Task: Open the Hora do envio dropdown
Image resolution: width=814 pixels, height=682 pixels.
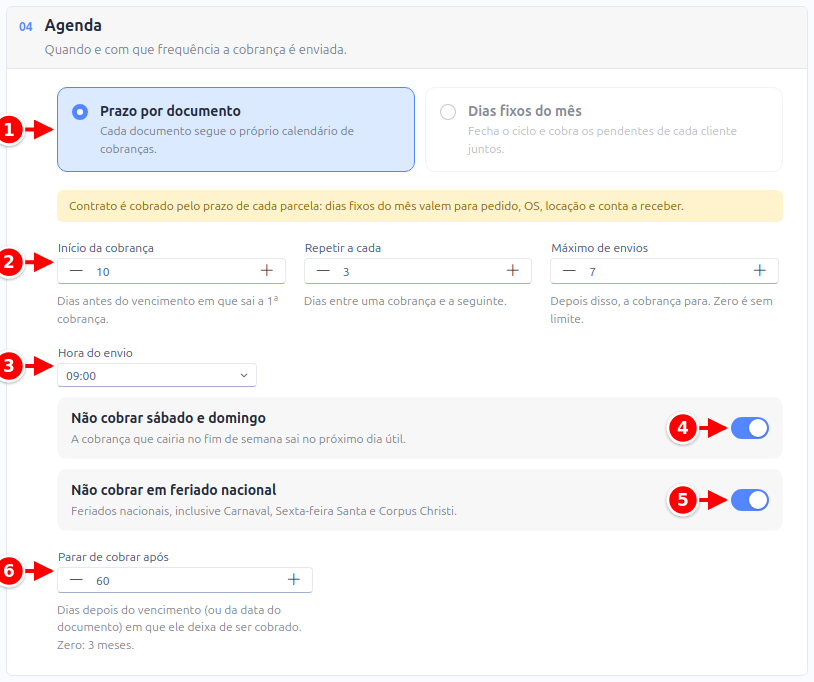Action: [157, 375]
